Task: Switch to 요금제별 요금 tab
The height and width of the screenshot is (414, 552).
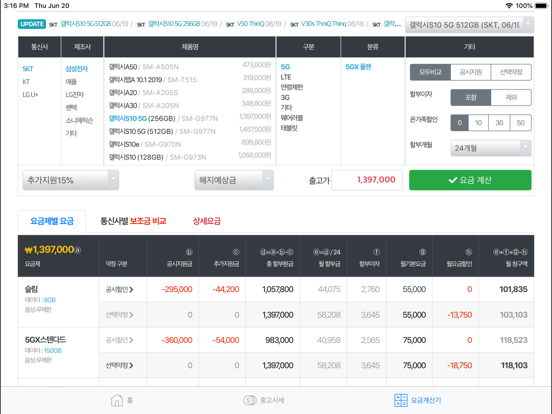Action: (52, 221)
